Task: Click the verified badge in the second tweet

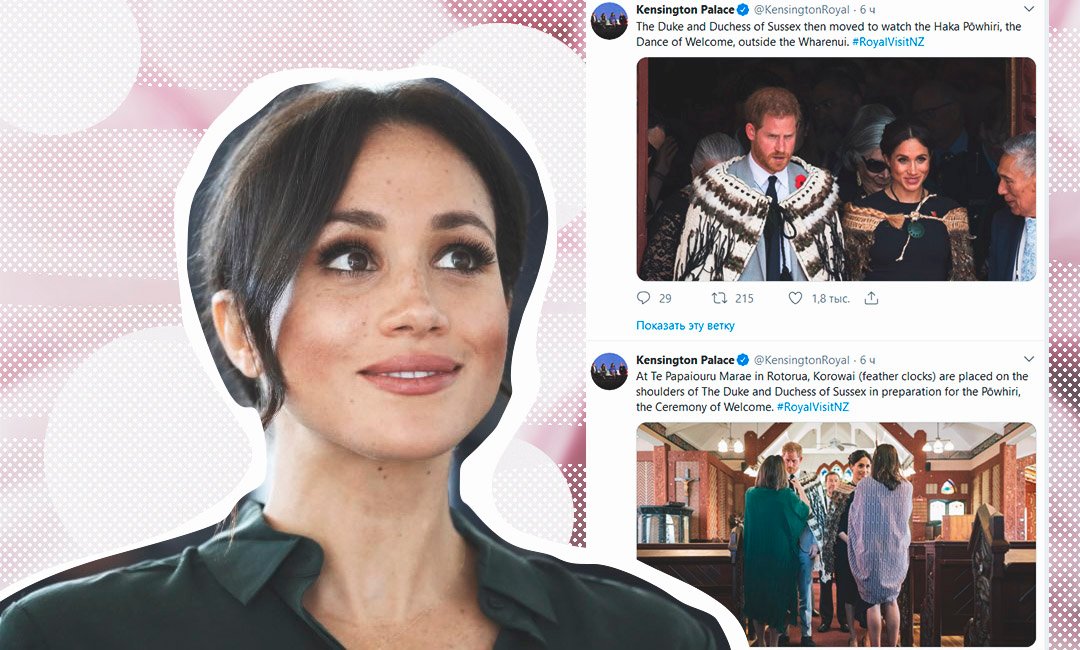Action: (743, 359)
